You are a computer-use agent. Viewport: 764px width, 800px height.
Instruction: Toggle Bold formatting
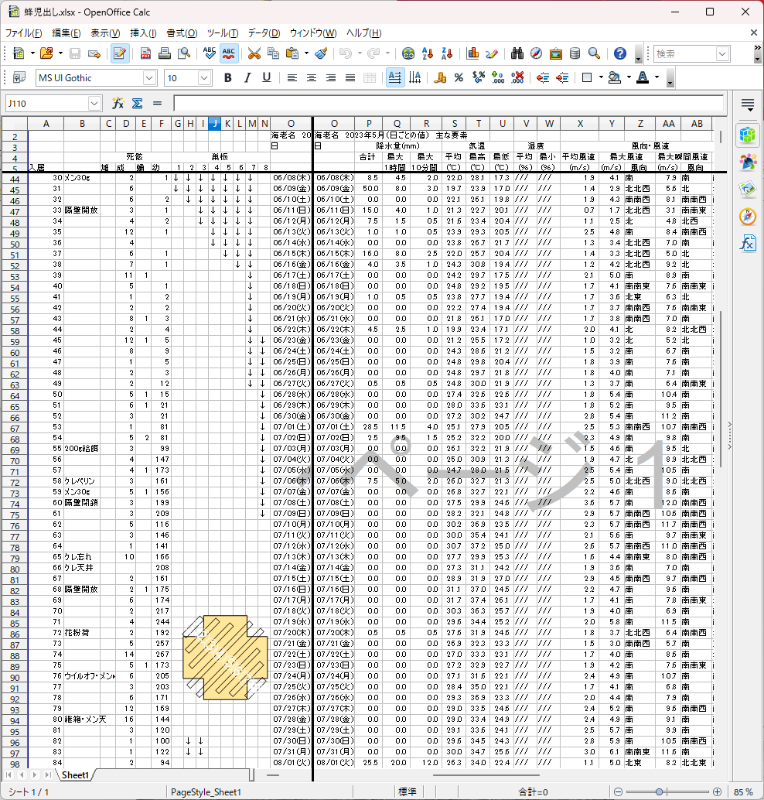(x=229, y=77)
